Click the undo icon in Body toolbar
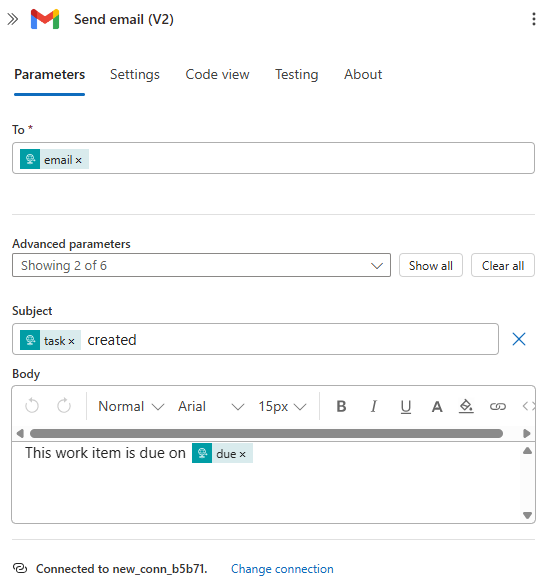541x582 pixels. click(x=32, y=406)
